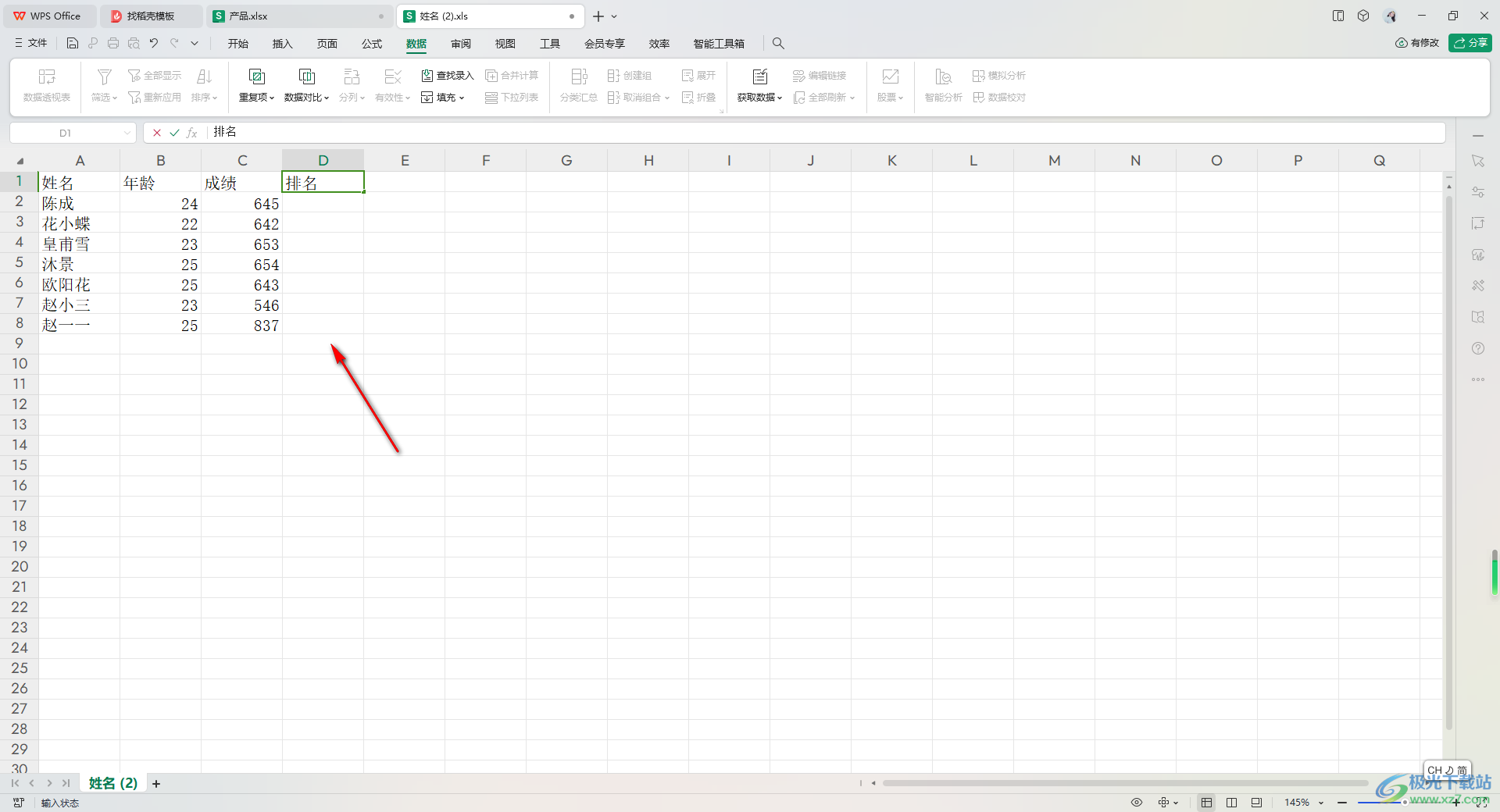The image size is (1500, 812).
Task: Click 智能分析 smart analysis icon
Action: 944,77
